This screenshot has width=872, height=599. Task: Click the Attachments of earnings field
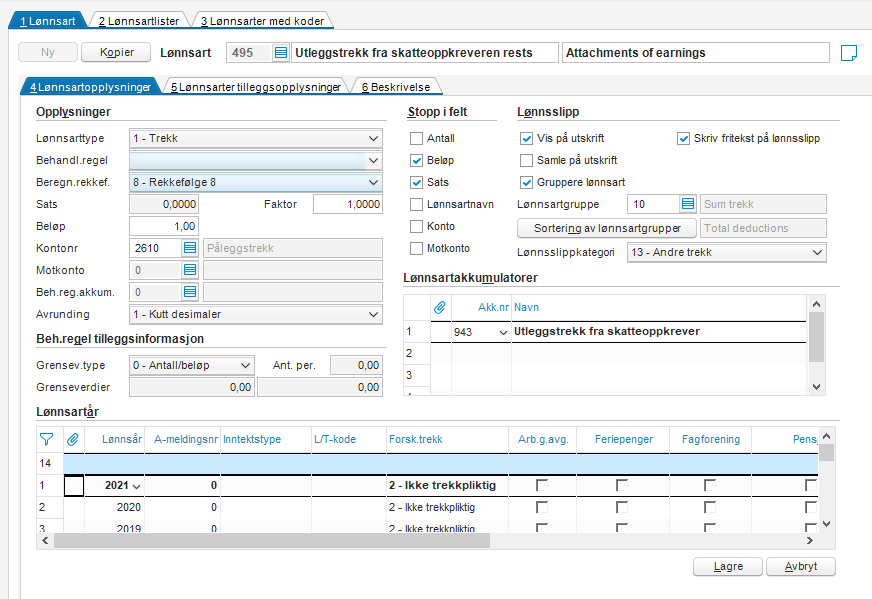coord(696,53)
